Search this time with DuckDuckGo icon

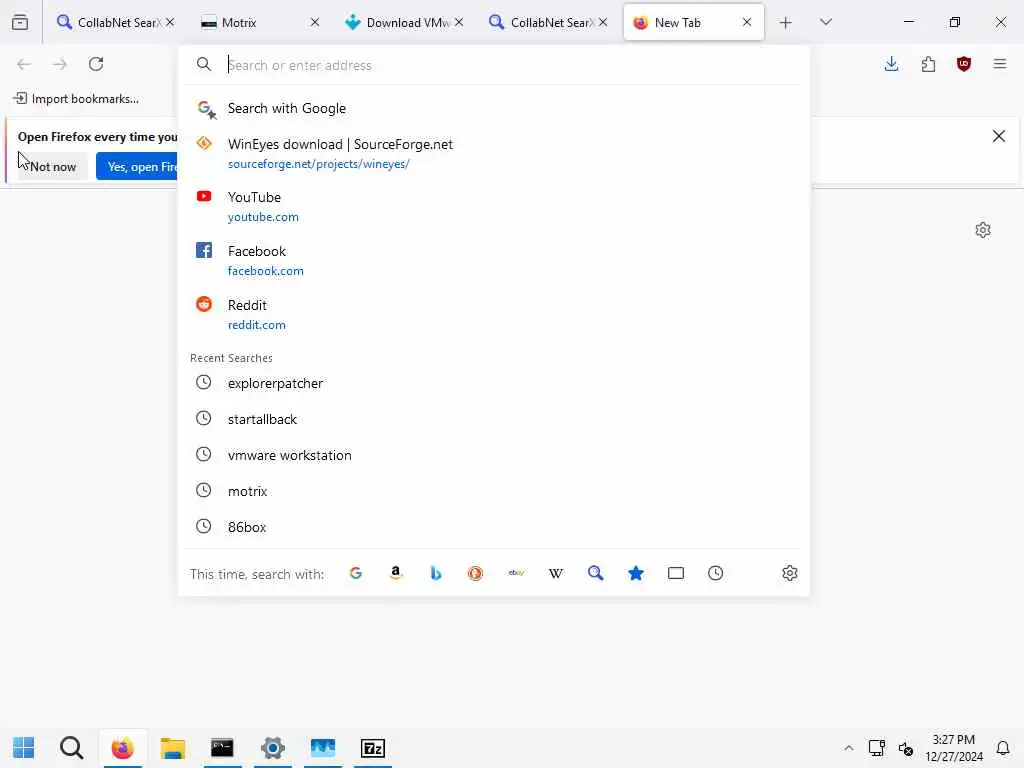(x=475, y=573)
